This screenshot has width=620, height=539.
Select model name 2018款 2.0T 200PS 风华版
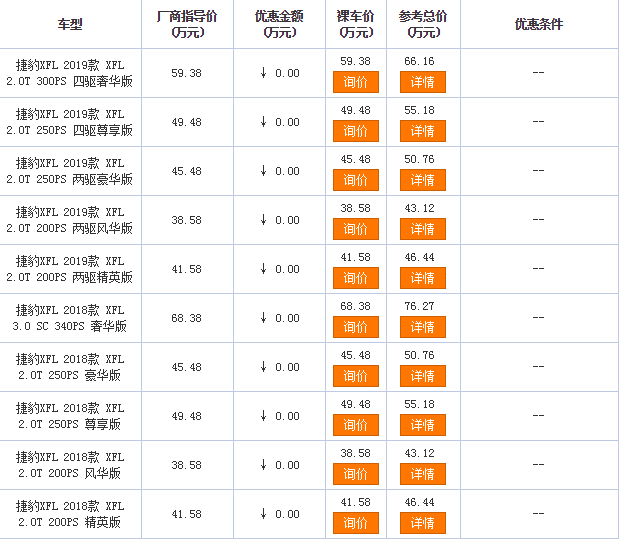70,465
